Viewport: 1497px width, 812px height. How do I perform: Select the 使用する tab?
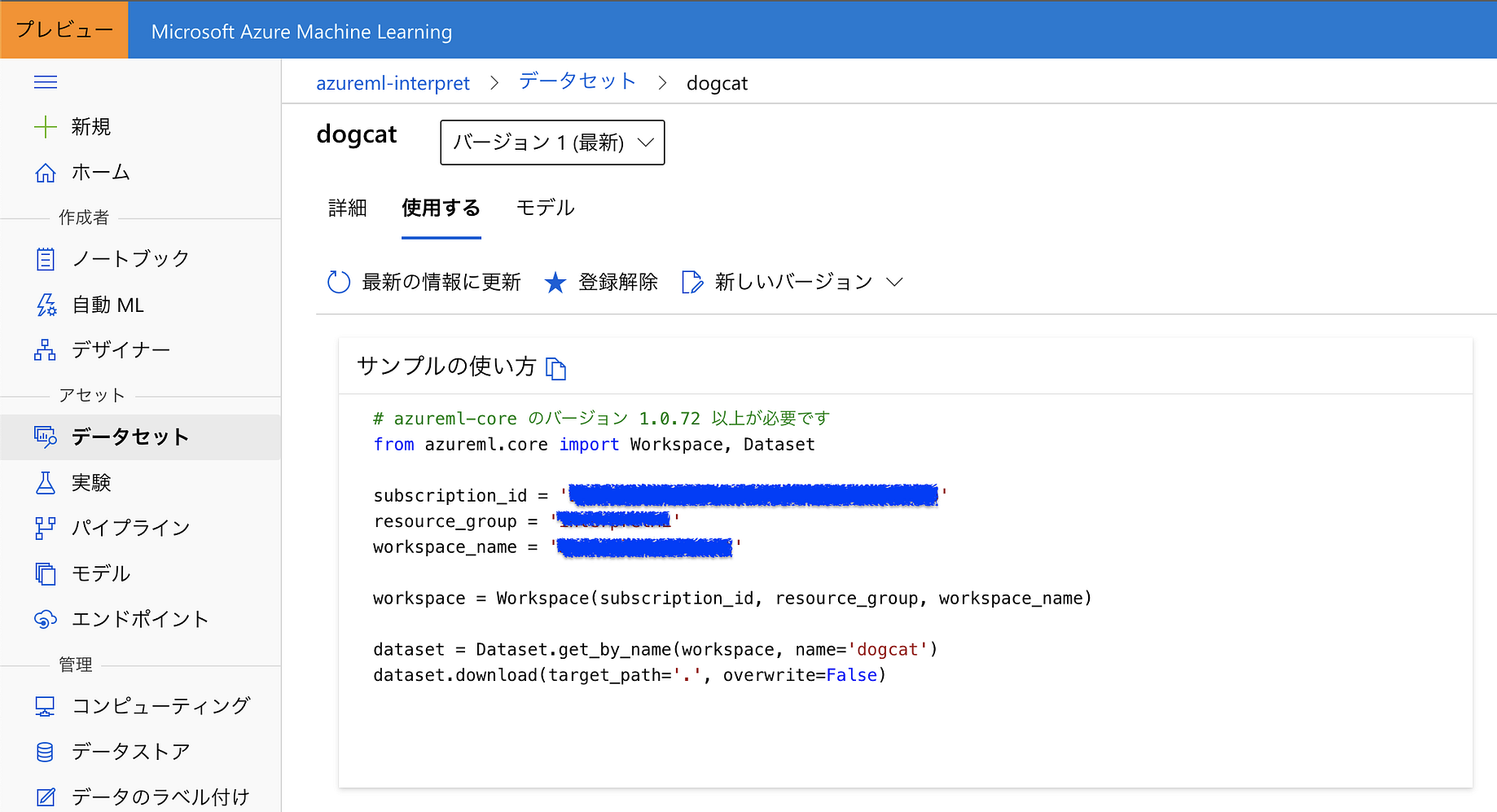click(x=441, y=208)
